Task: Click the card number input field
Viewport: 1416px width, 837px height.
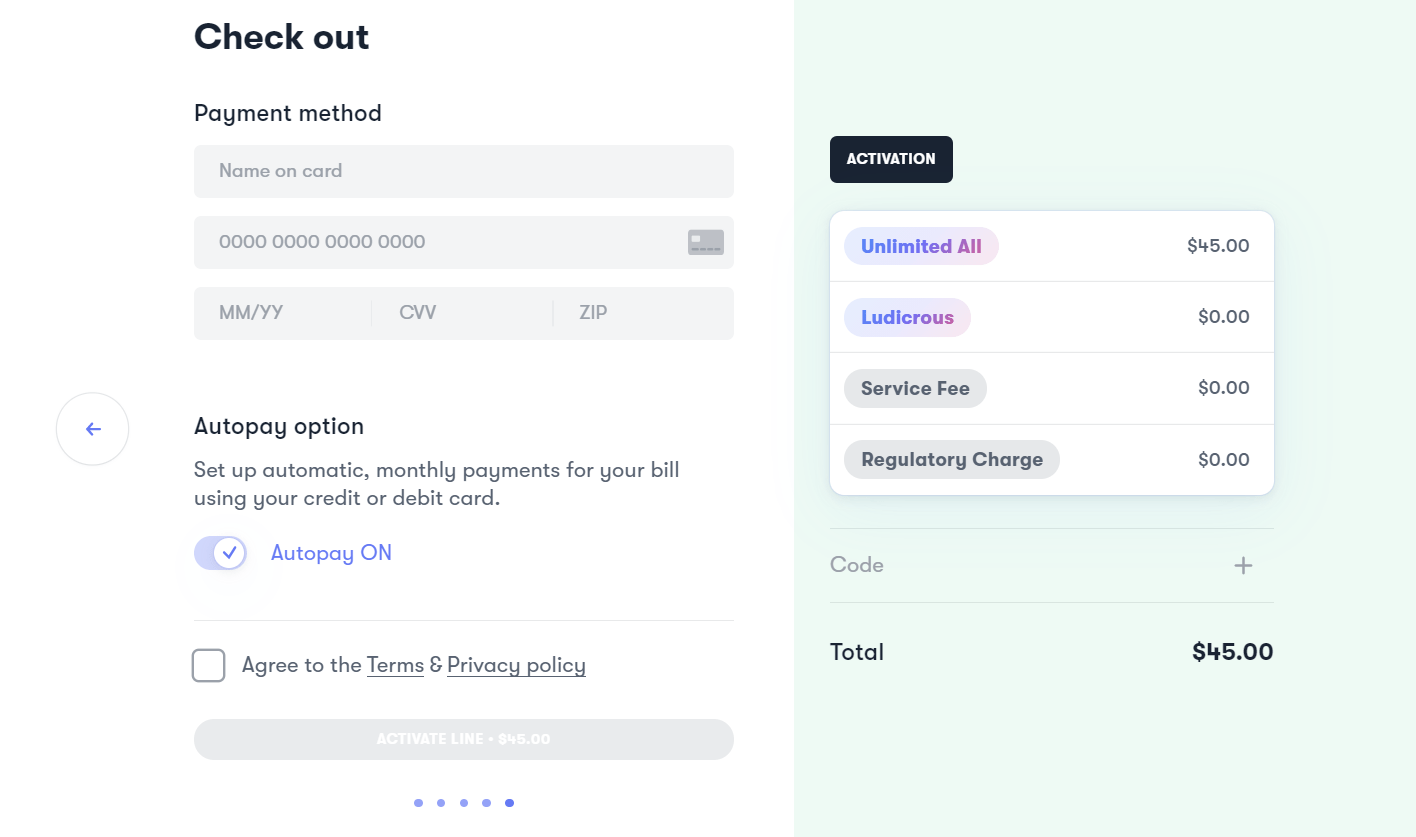Action: pyautogui.click(x=440, y=242)
